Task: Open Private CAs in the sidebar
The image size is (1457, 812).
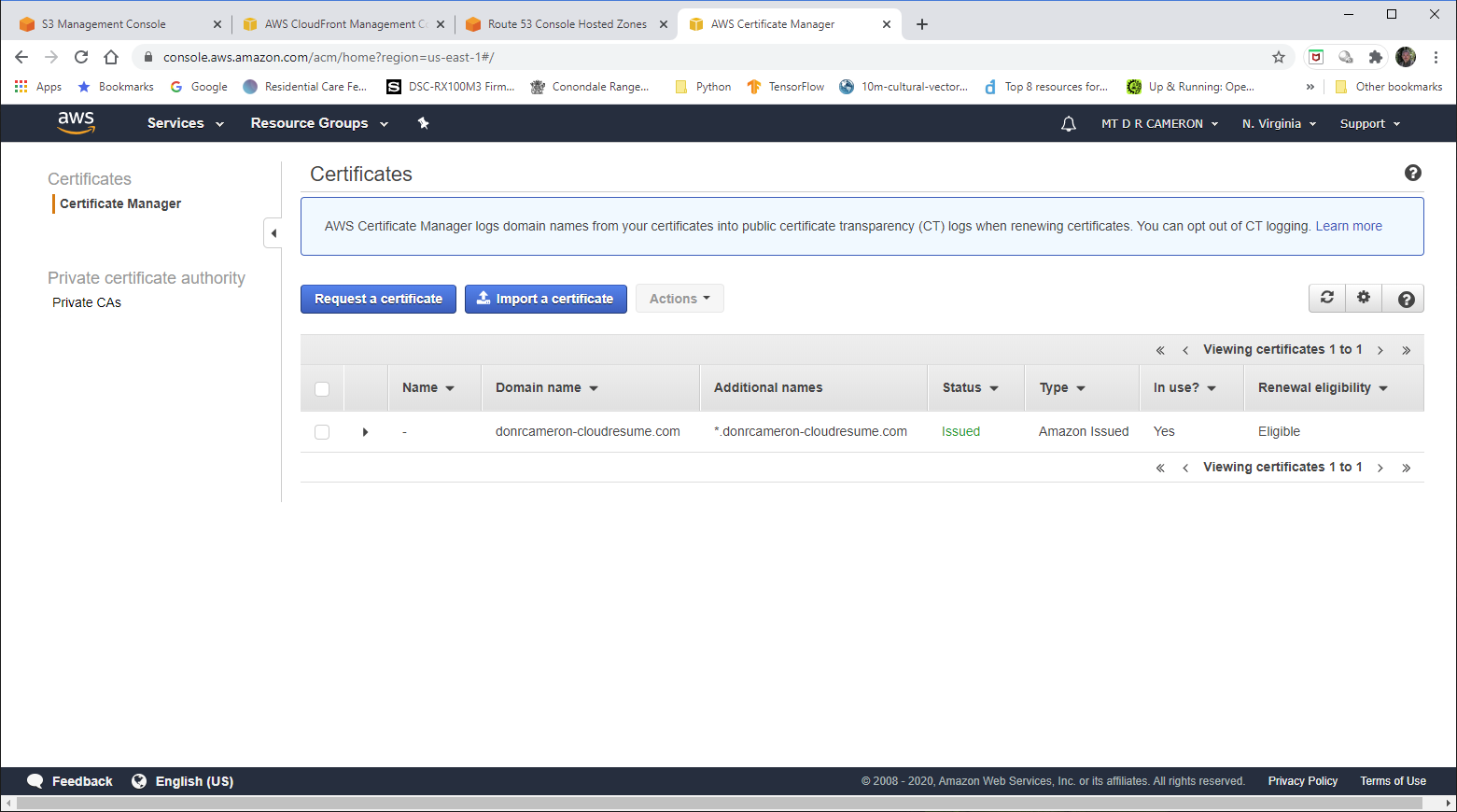Action: 87,302
